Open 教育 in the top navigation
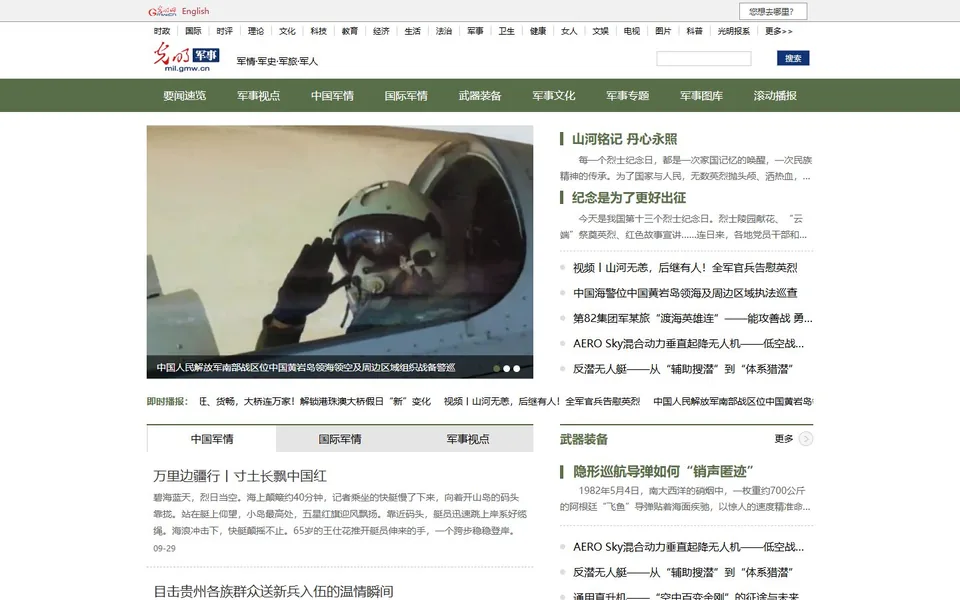Image resolution: width=960 pixels, height=600 pixels. (x=350, y=31)
